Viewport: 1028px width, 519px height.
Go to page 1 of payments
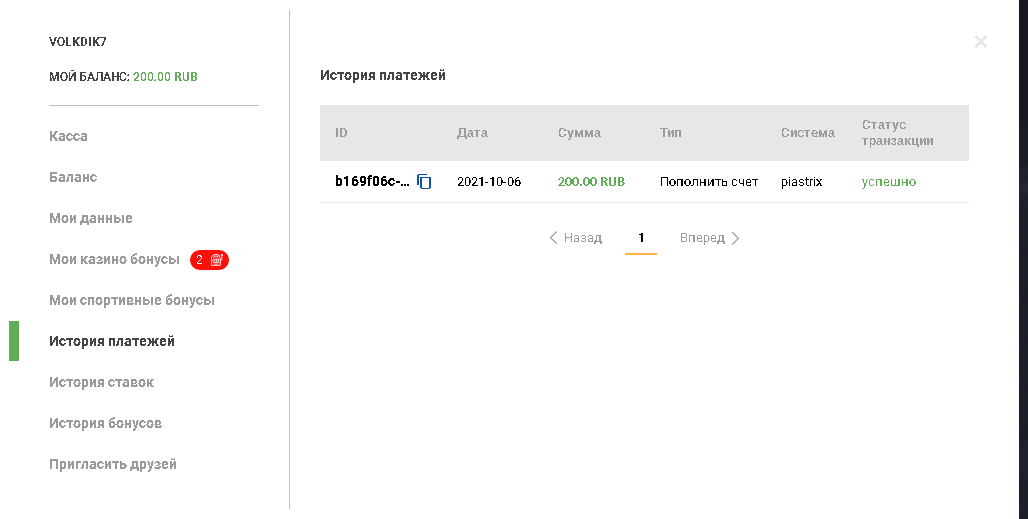(x=641, y=238)
